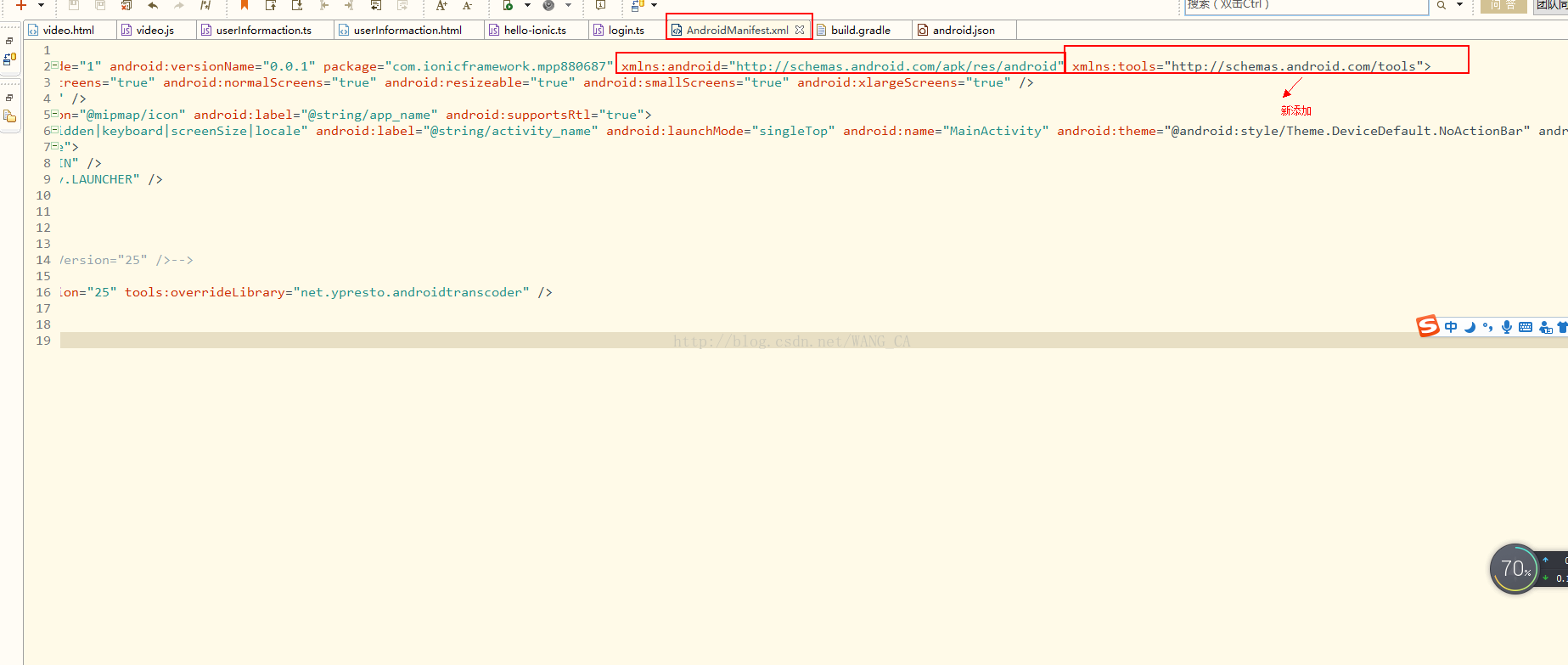Open the Run icon dropdown arrow
This screenshot has height=665, width=1568.
point(527,5)
